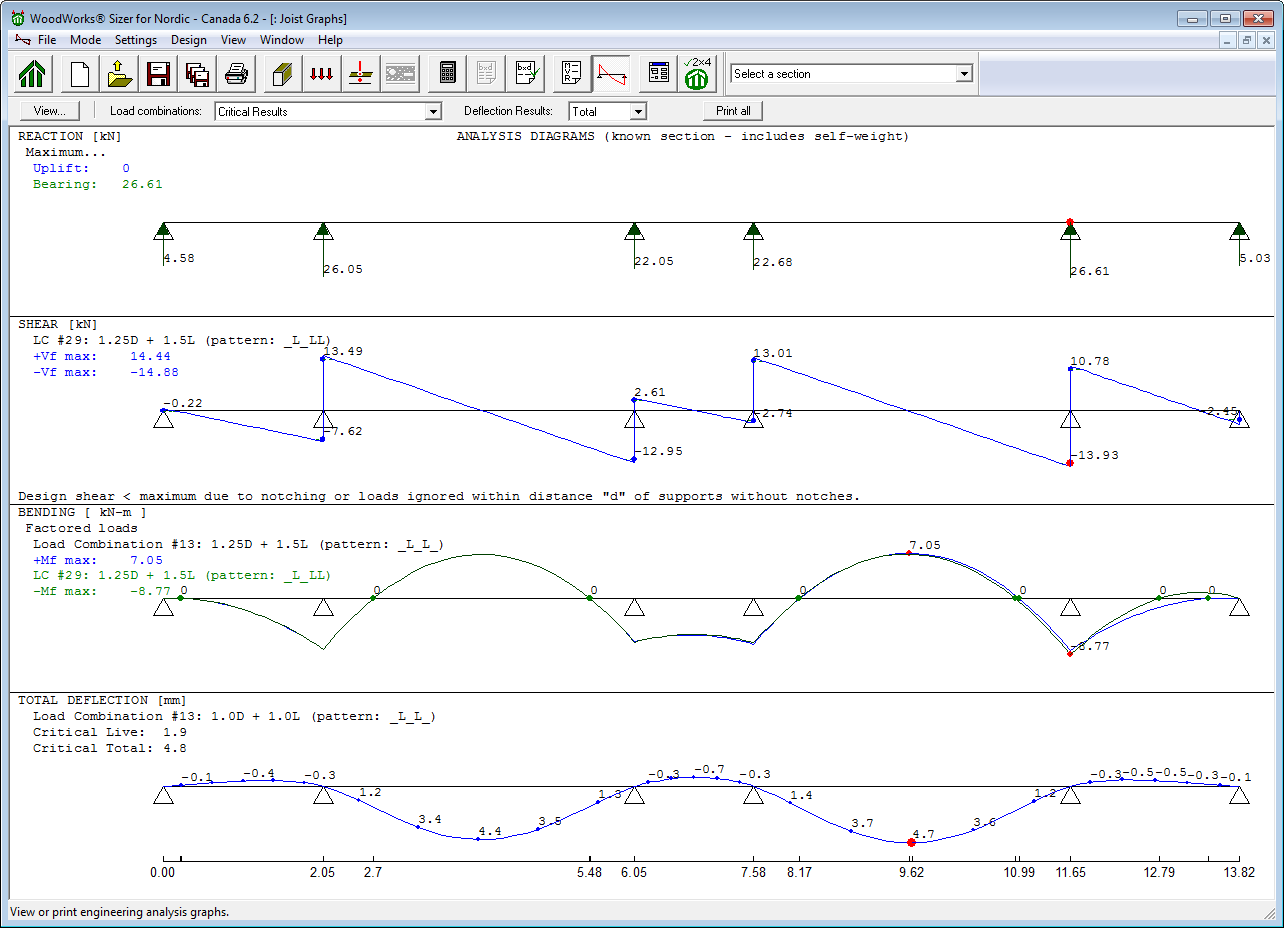Open a file with the folder icon
The image size is (1284, 928).
pos(119,74)
